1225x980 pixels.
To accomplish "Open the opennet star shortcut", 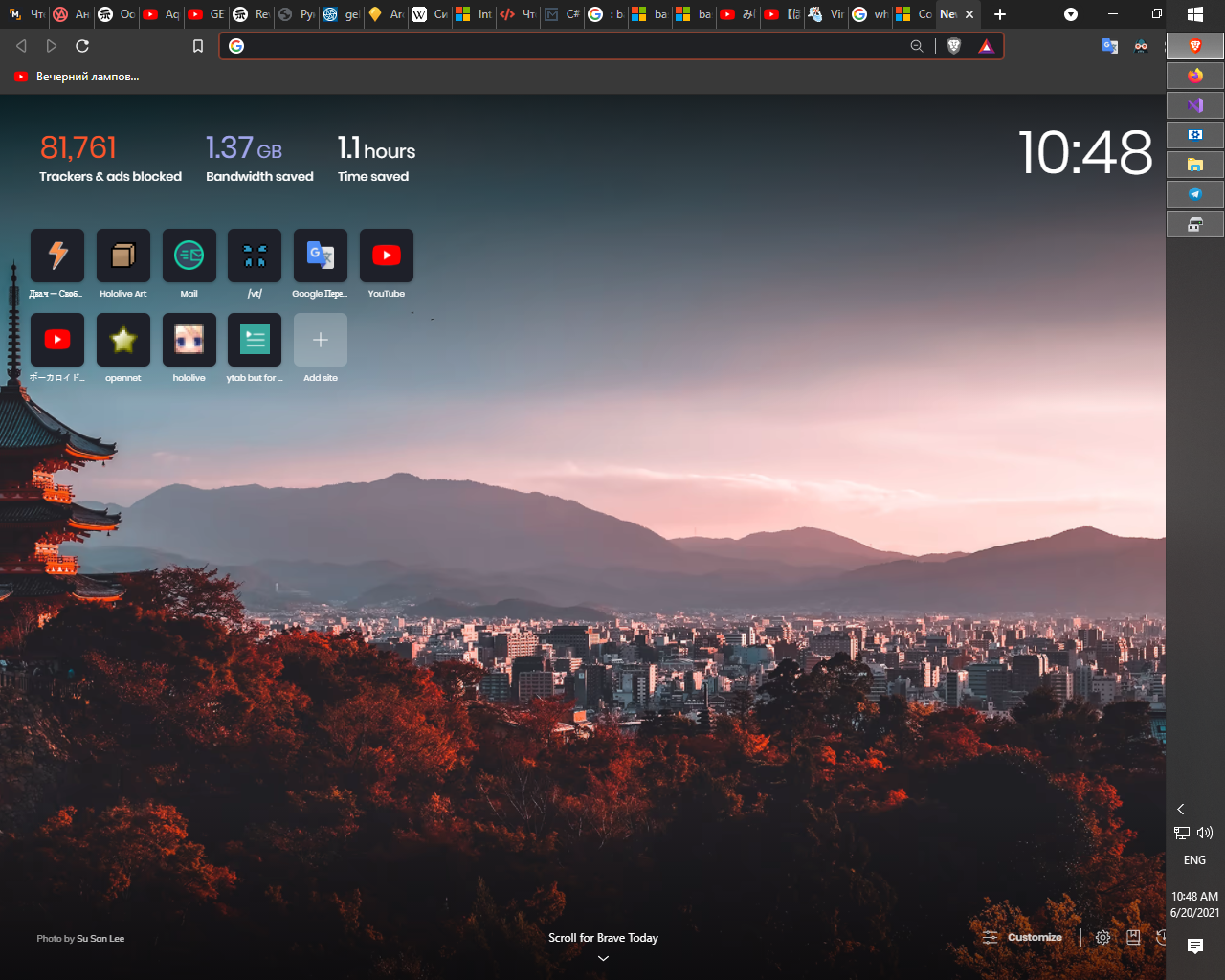I will pos(123,340).
